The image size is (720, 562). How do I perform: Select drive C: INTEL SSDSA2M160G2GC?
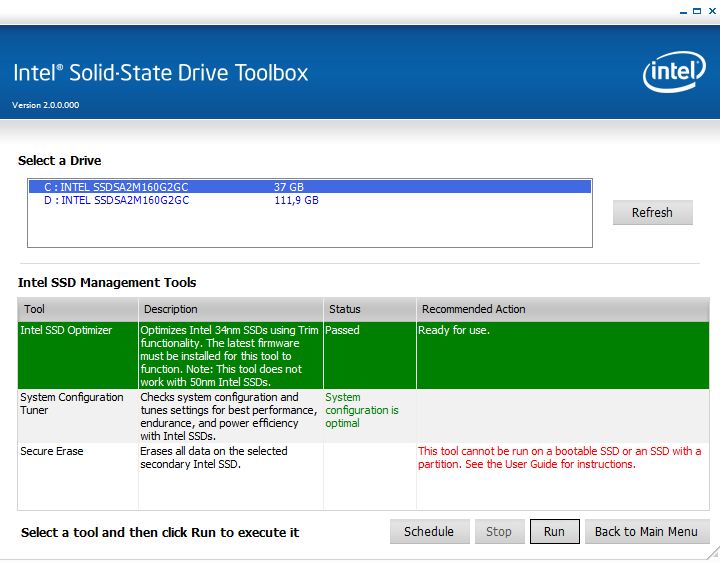[309, 186]
